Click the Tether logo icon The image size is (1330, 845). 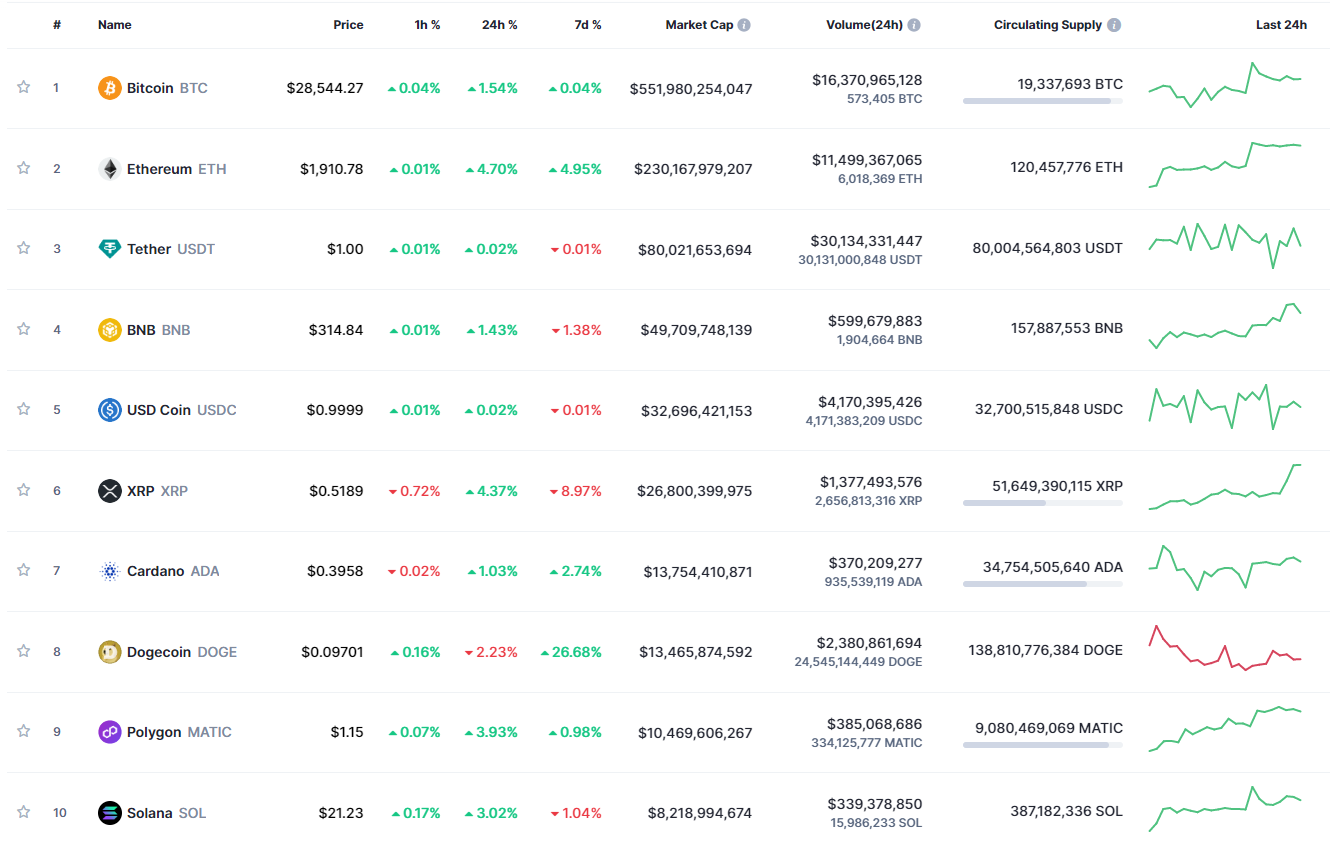(109, 249)
